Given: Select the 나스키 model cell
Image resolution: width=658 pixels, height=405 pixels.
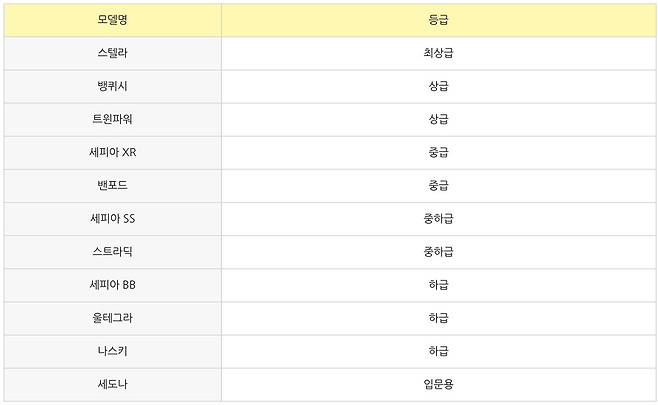Looking at the screenshot, I should pyautogui.click(x=112, y=350).
